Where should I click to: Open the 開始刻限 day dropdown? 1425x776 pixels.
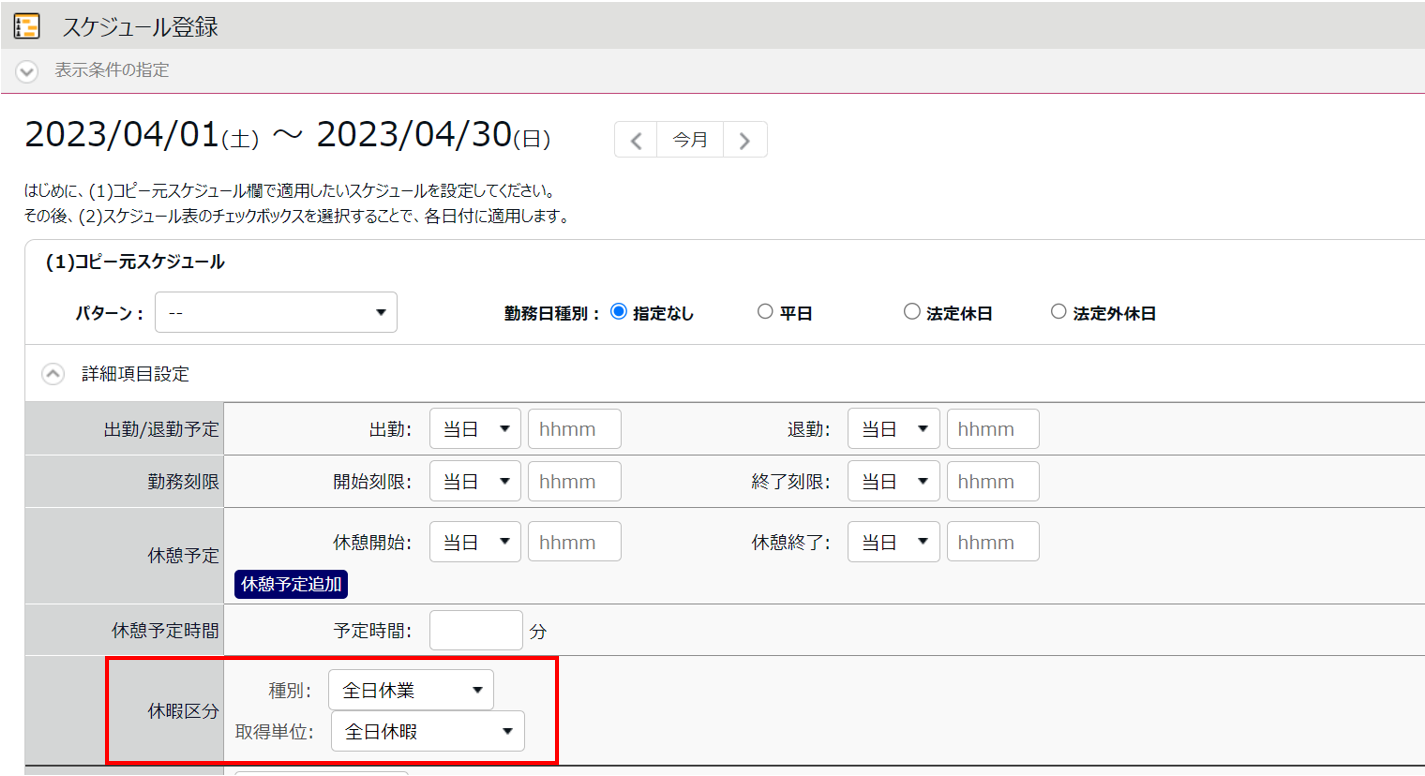click(x=475, y=481)
